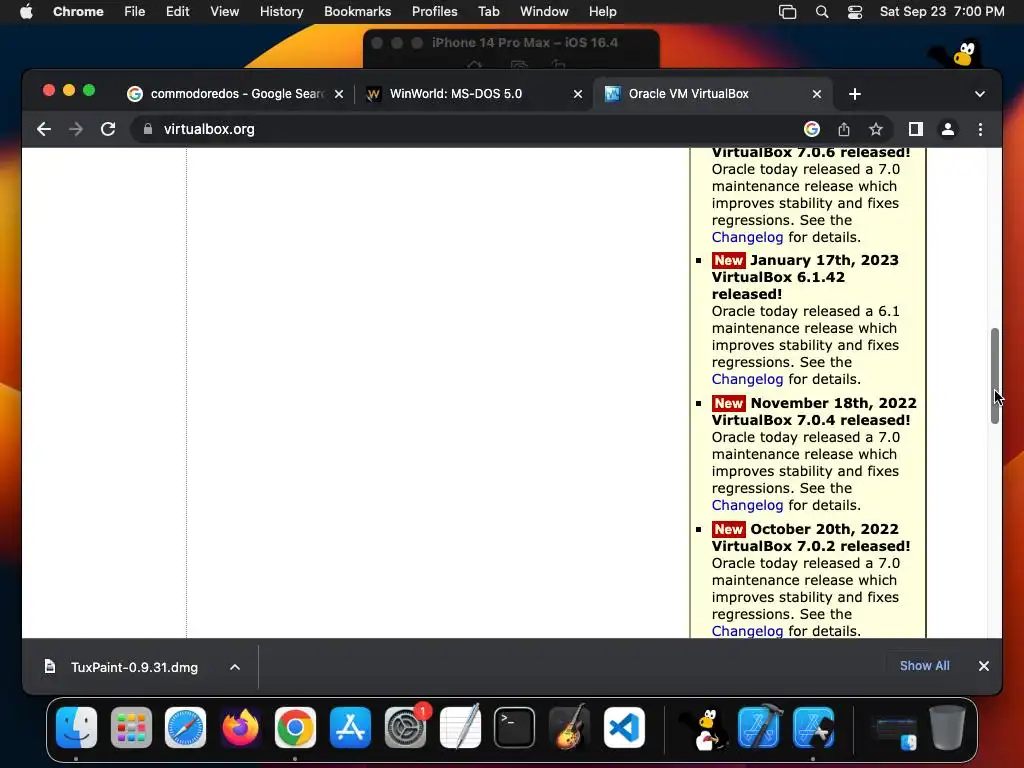Open the Chrome profile avatar
Image resolution: width=1024 pixels, height=768 pixels.
pos(948,129)
